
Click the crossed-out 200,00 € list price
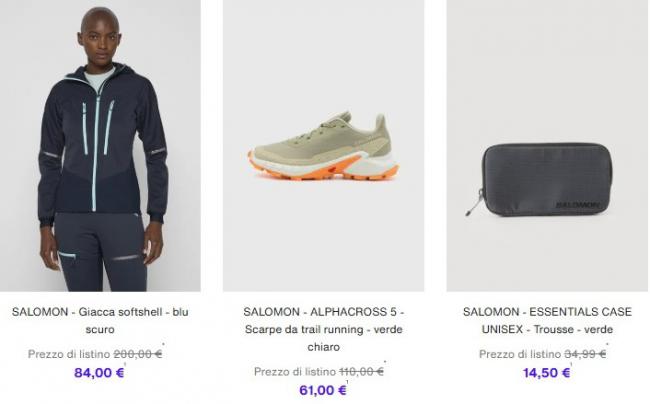[x=138, y=354]
